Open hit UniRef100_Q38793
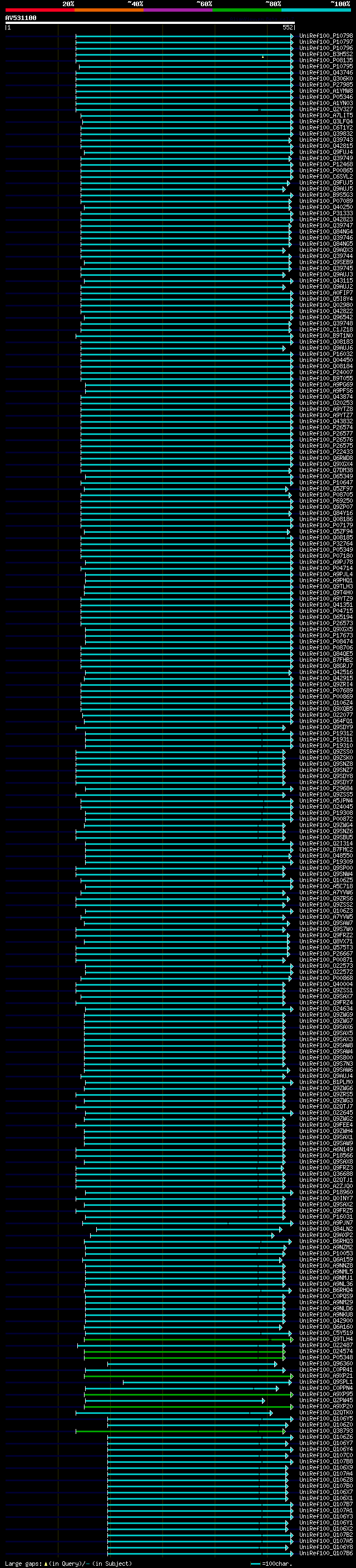 pos(326,1431)
